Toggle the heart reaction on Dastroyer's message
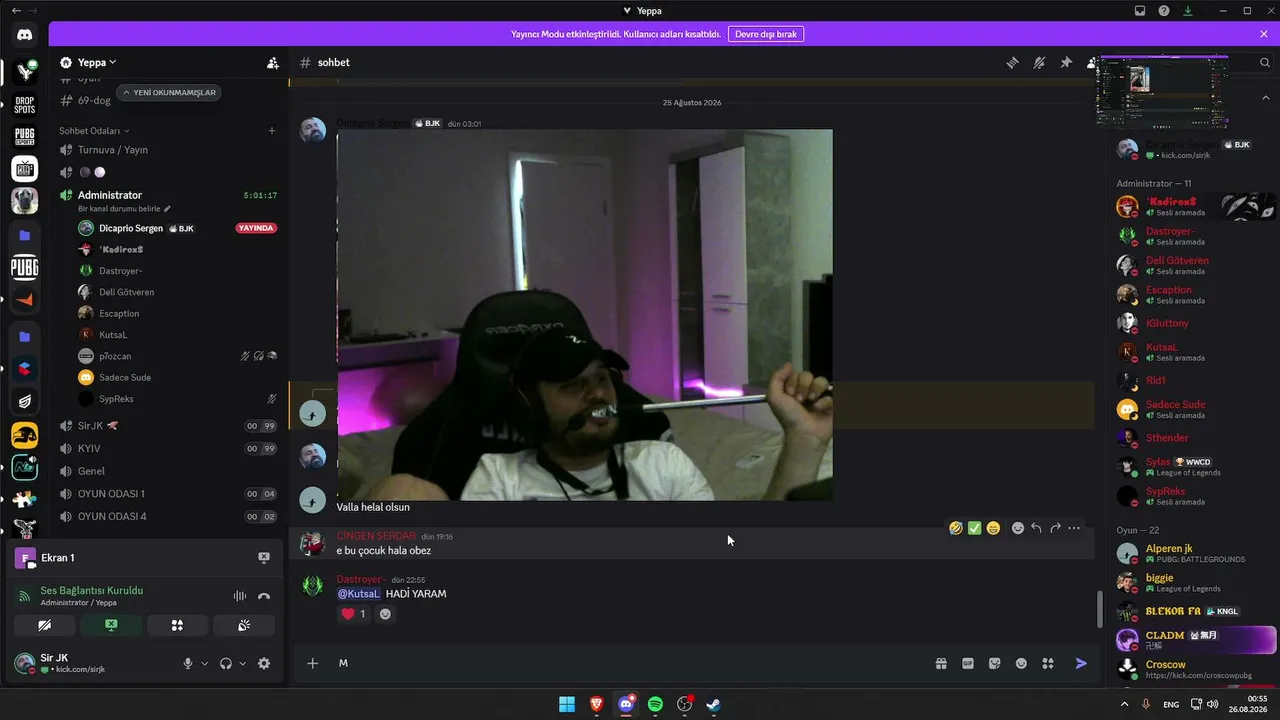The image size is (1280, 720). [x=354, y=614]
